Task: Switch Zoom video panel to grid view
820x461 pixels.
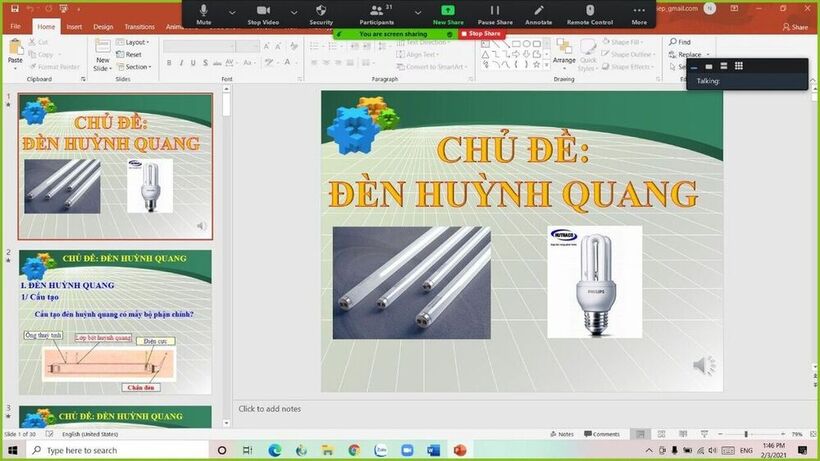Action: pos(738,66)
